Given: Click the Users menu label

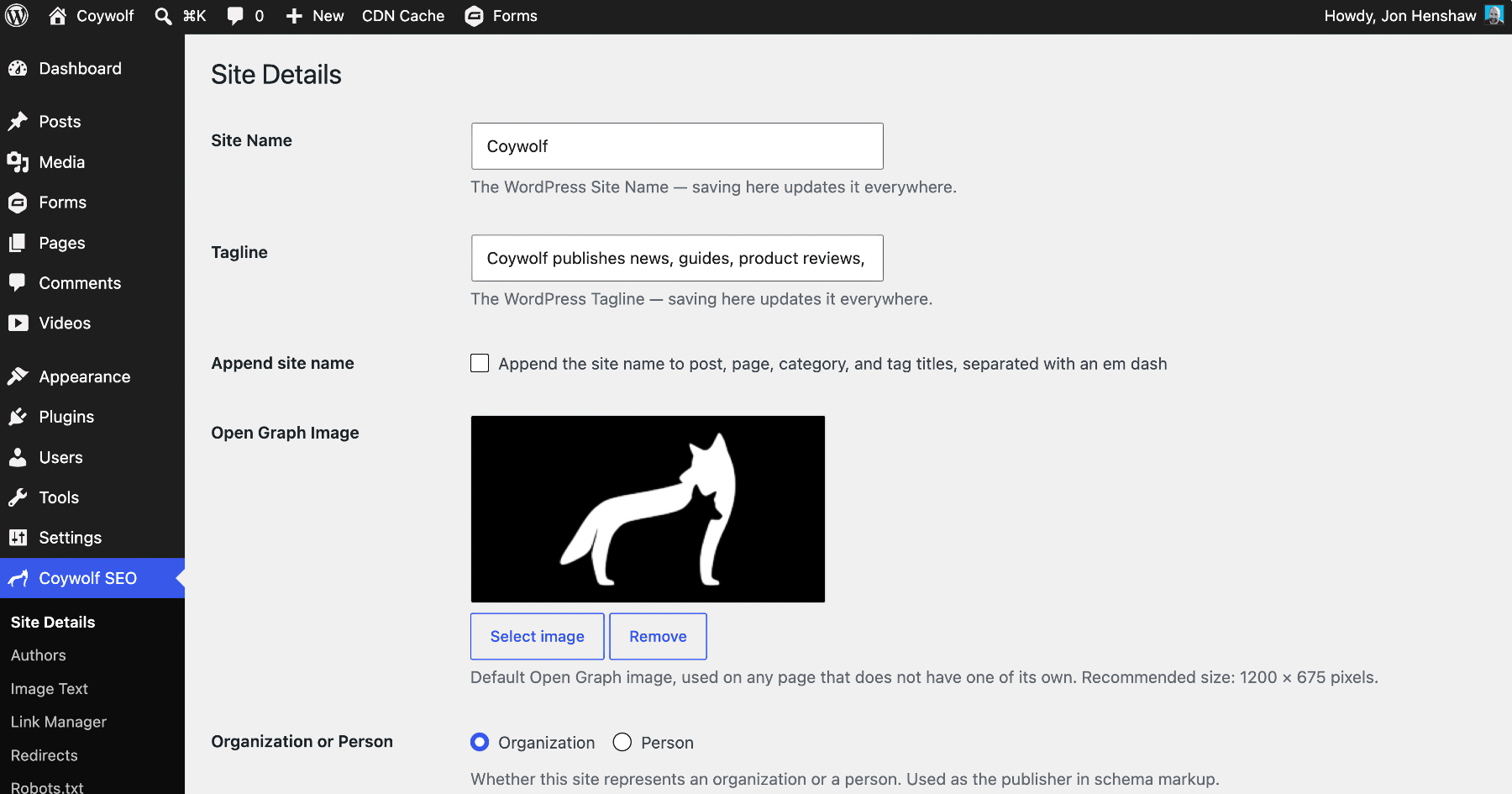Looking at the screenshot, I should coord(61,457).
